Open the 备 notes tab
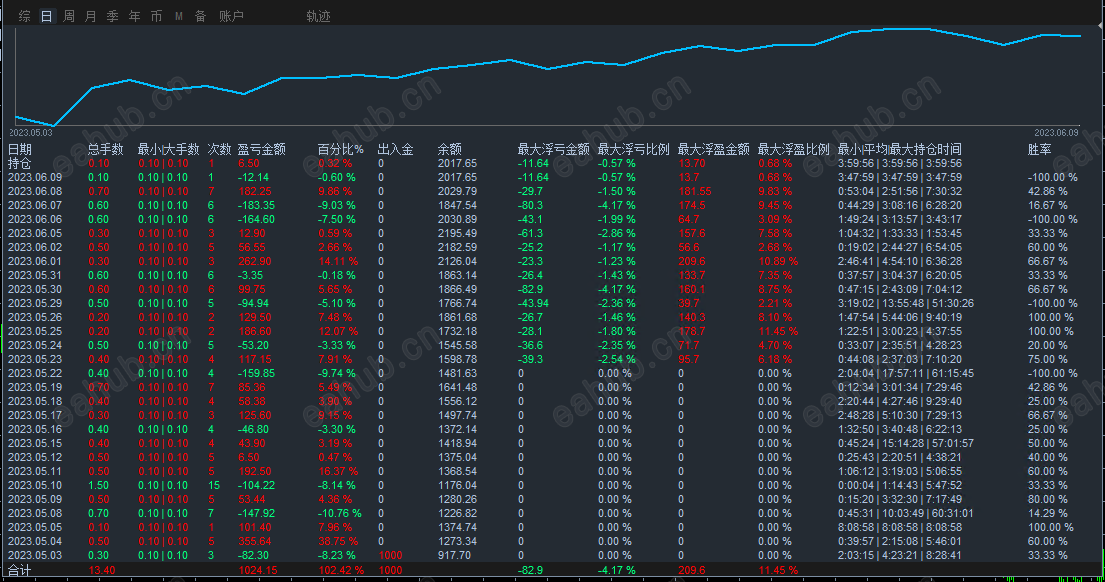This screenshot has width=1105, height=582. [x=201, y=16]
